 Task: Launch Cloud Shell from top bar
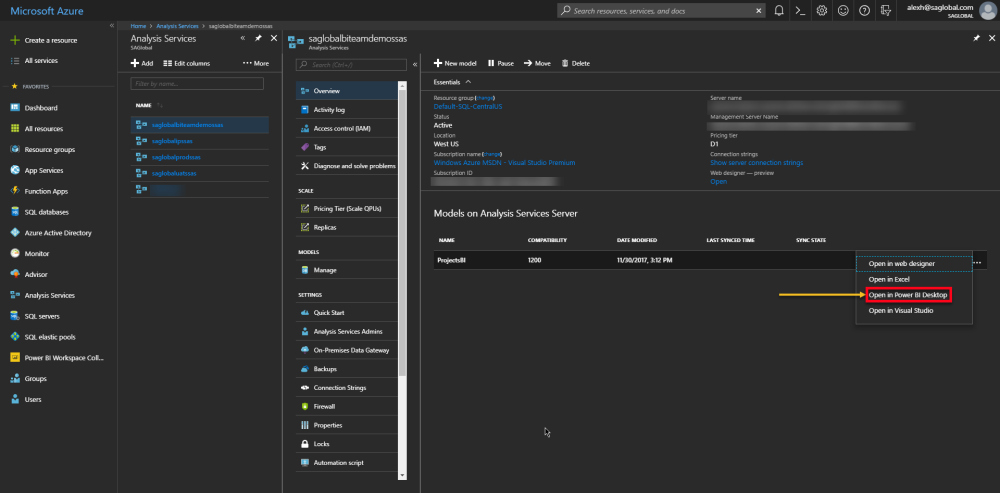[800, 10]
